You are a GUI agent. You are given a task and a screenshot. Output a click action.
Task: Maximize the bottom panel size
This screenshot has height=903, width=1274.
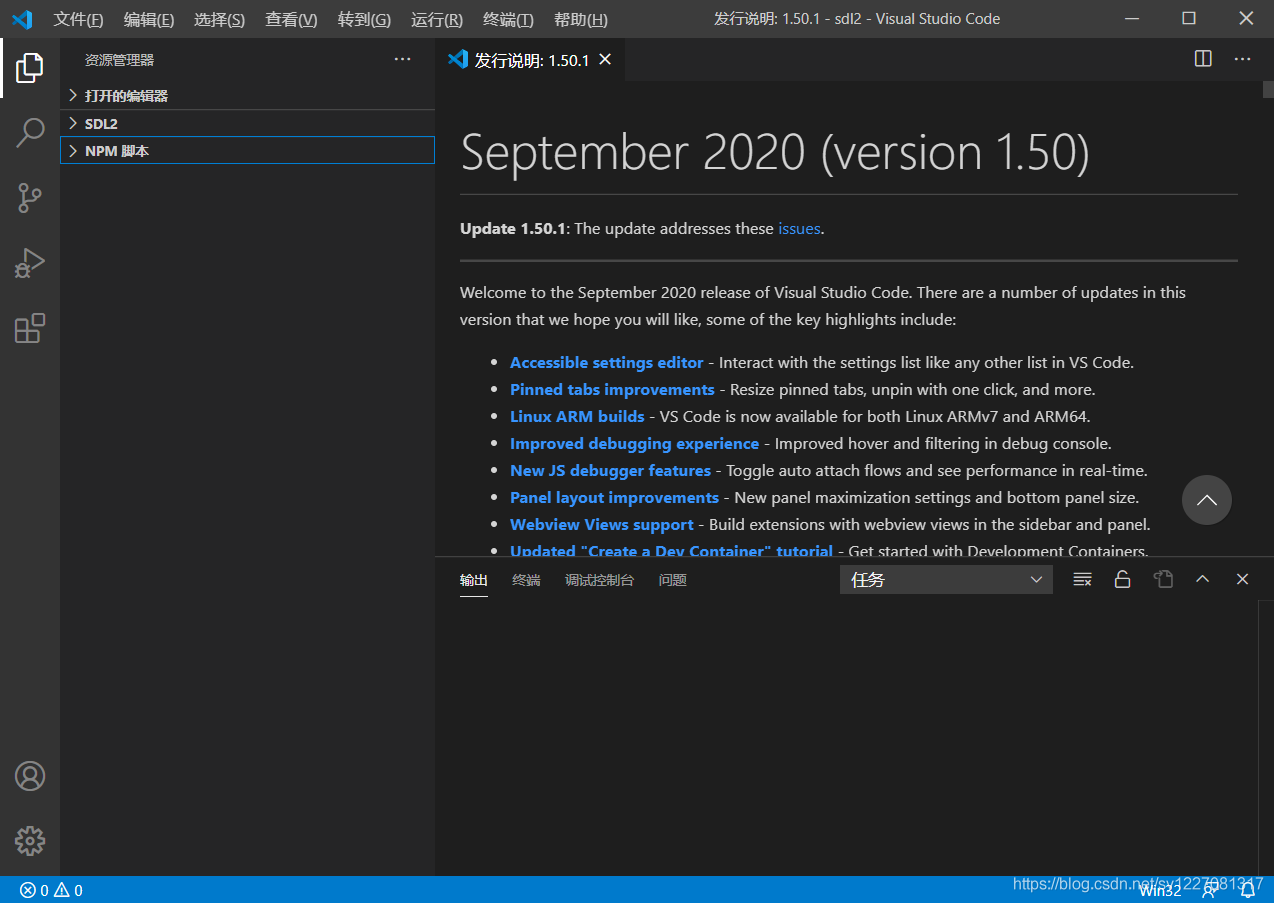coord(1202,579)
